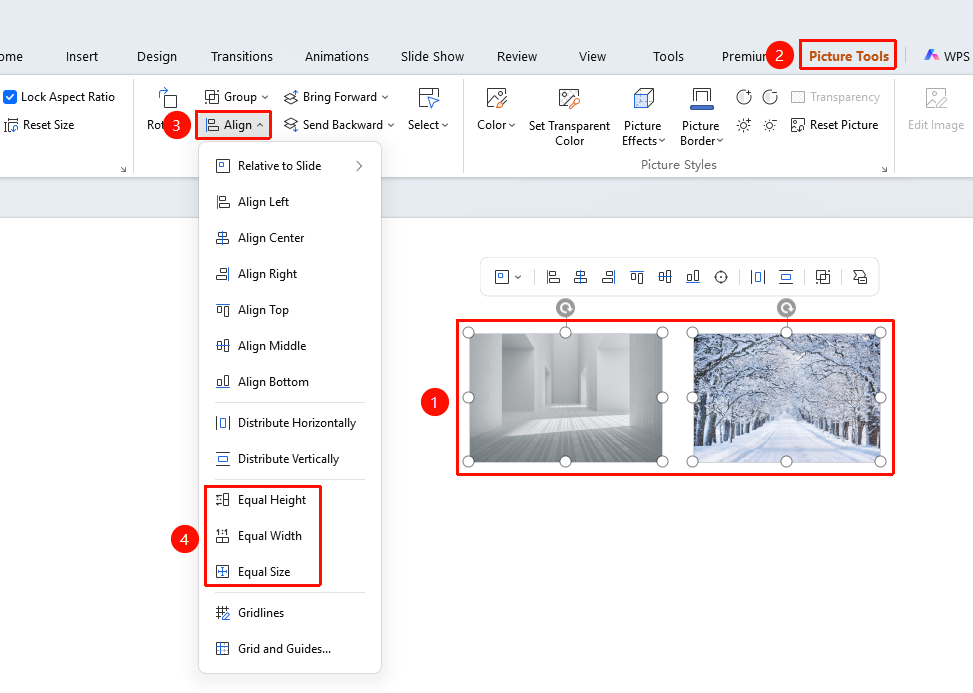
Task: Open the Slide Show tab
Action: [x=433, y=56]
